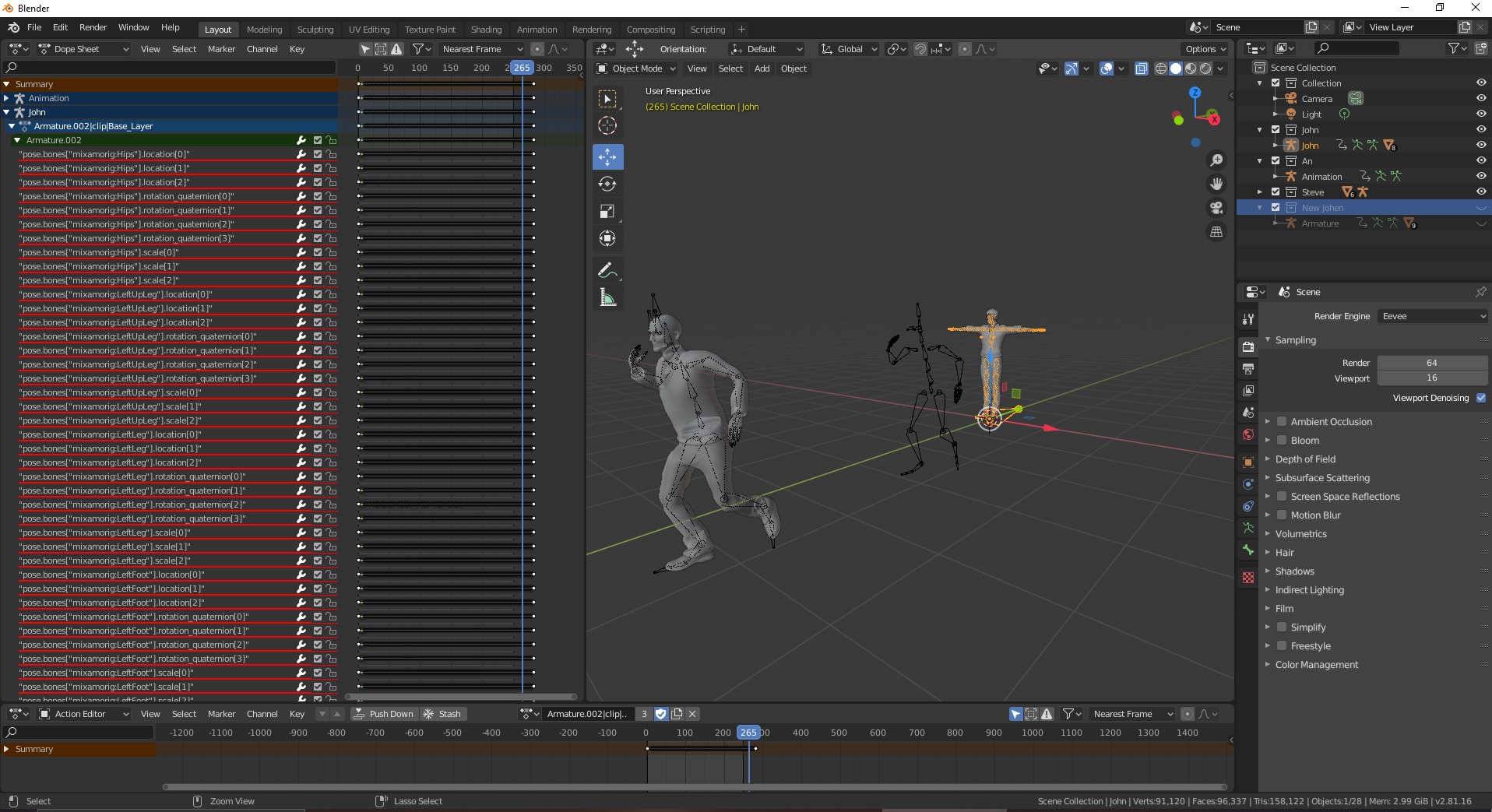Click the Push Down button
Screen dimensions: 1492x812
point(384,714)
